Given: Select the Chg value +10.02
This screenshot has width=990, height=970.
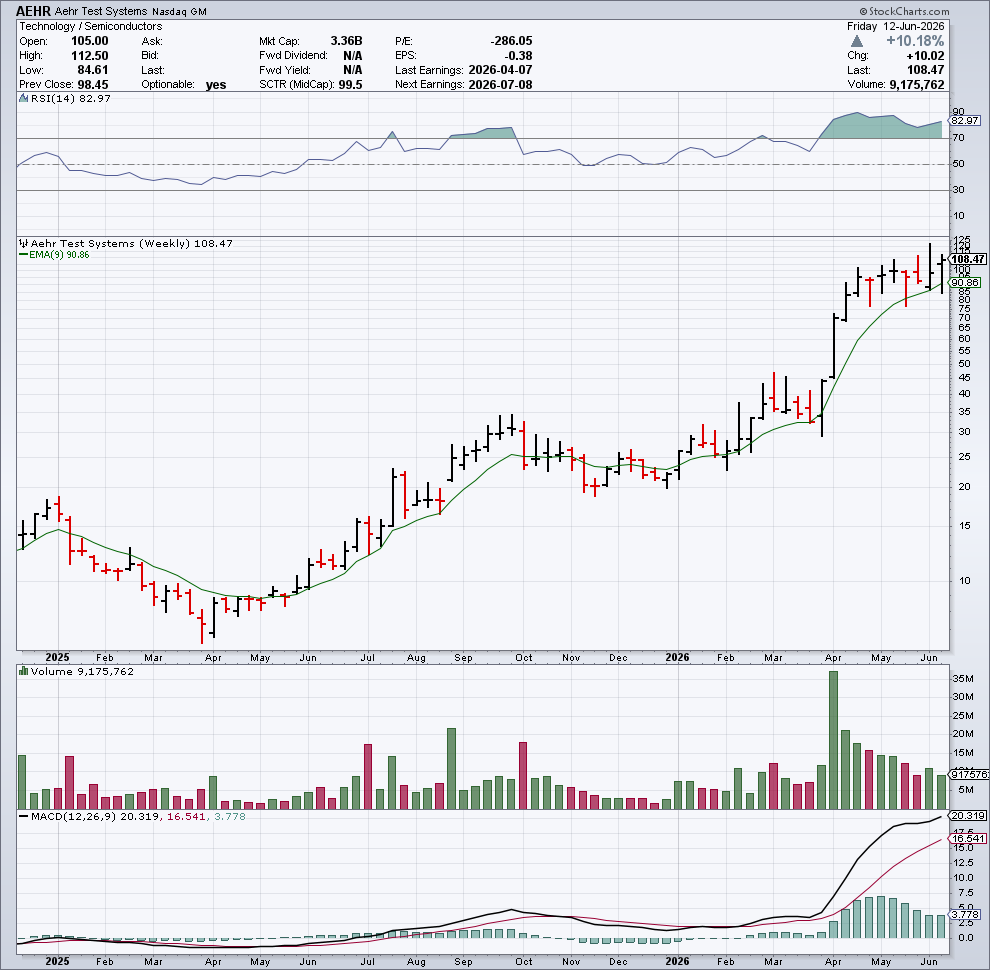Looking at the screenshot, I should 925,56.
